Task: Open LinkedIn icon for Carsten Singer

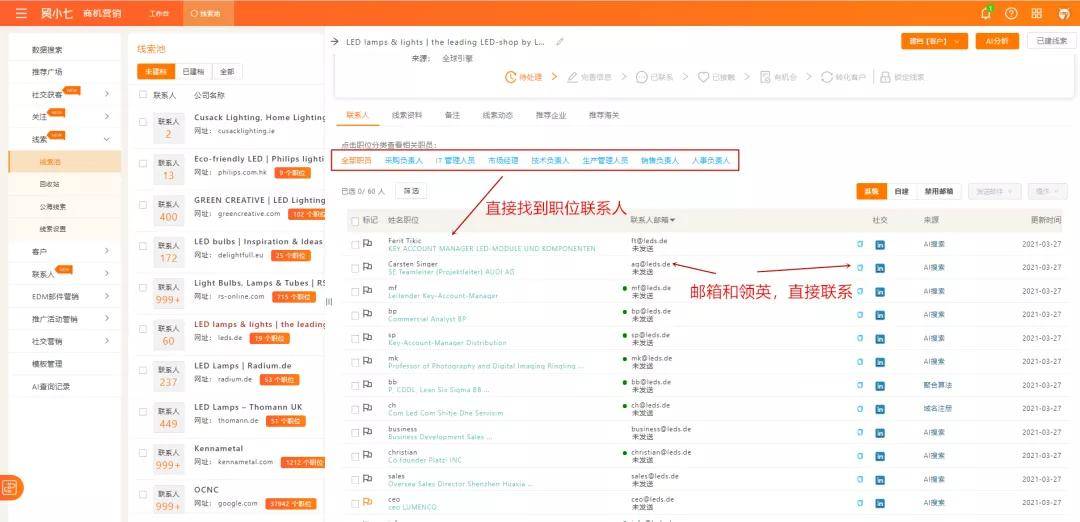Action: [x=880, y=268]
